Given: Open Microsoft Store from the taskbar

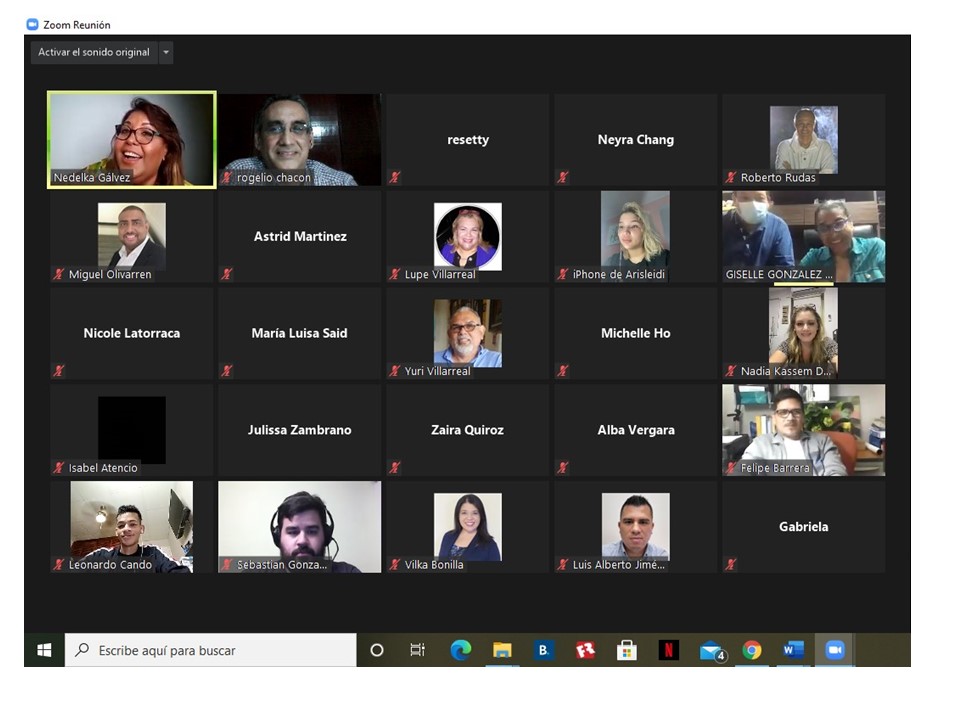Looking at the screenshot, I should click(x=627, y=650).
